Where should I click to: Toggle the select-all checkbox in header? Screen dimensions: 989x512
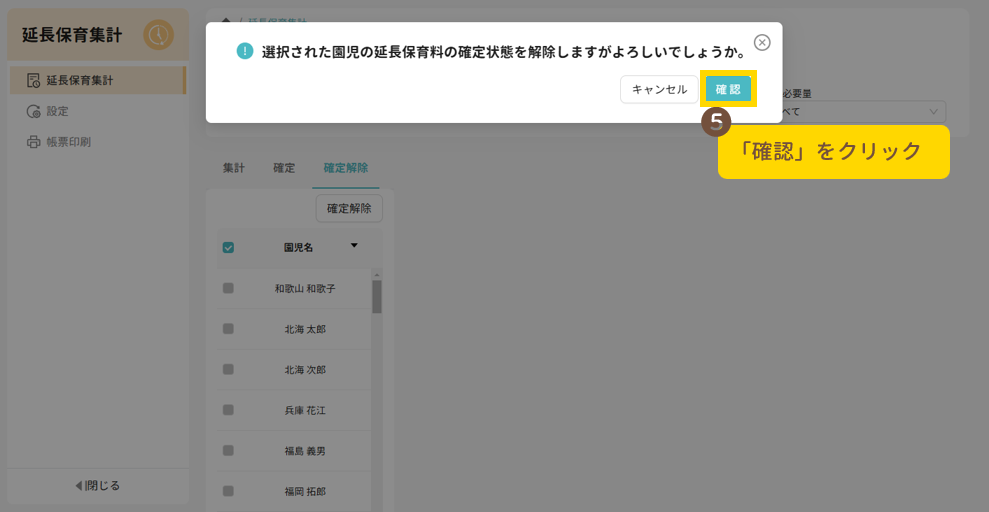[228, 247]
